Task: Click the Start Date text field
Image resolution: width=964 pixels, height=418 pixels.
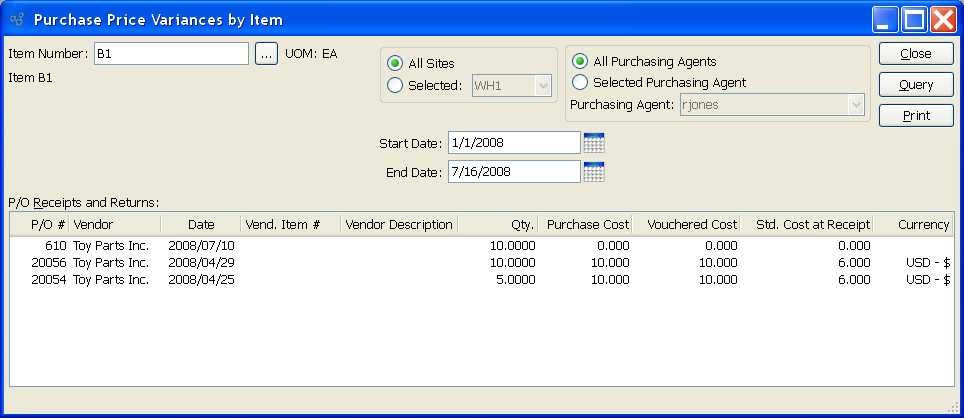Action: 513,143
